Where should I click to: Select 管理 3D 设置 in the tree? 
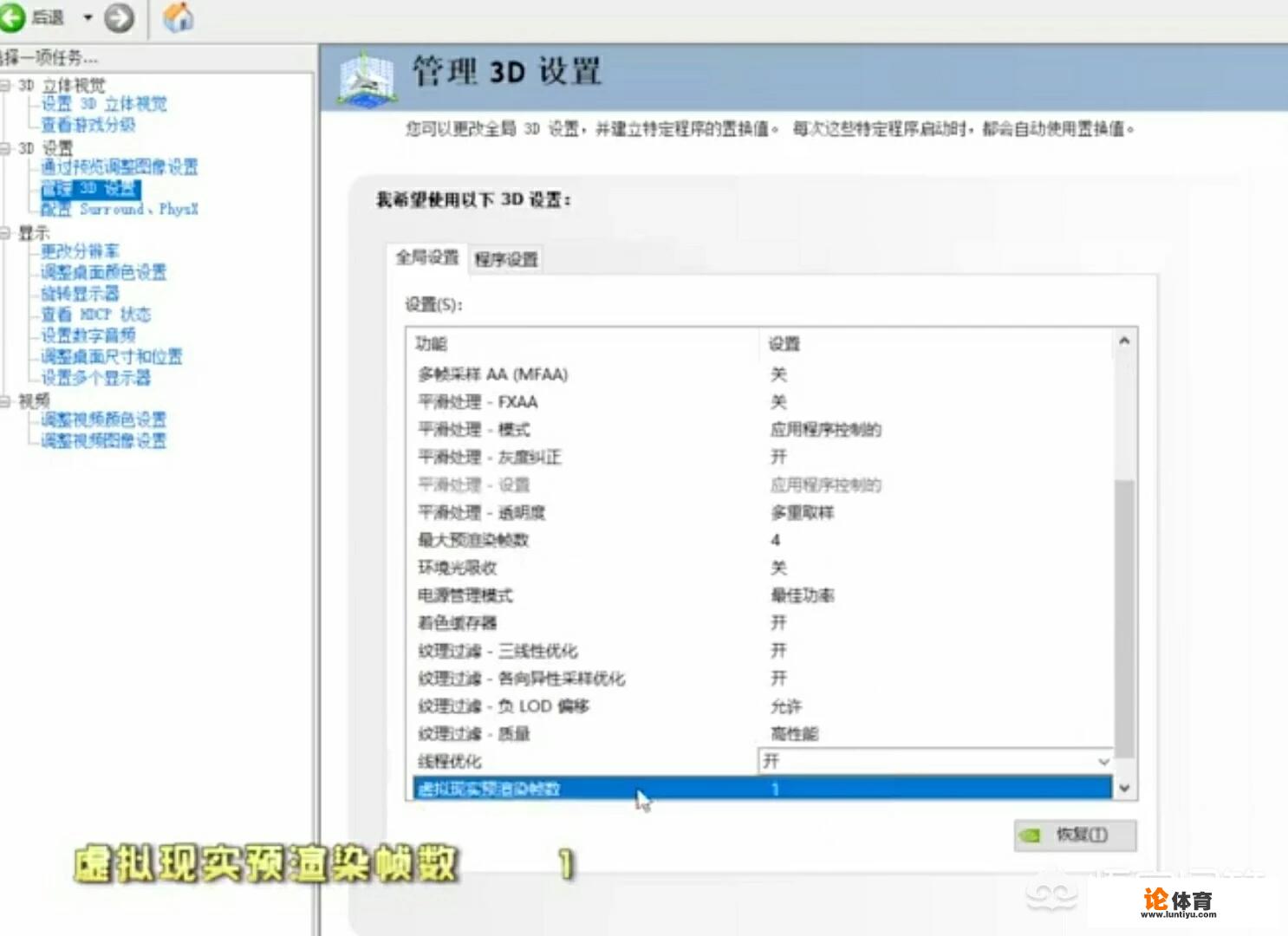point(90,188)
